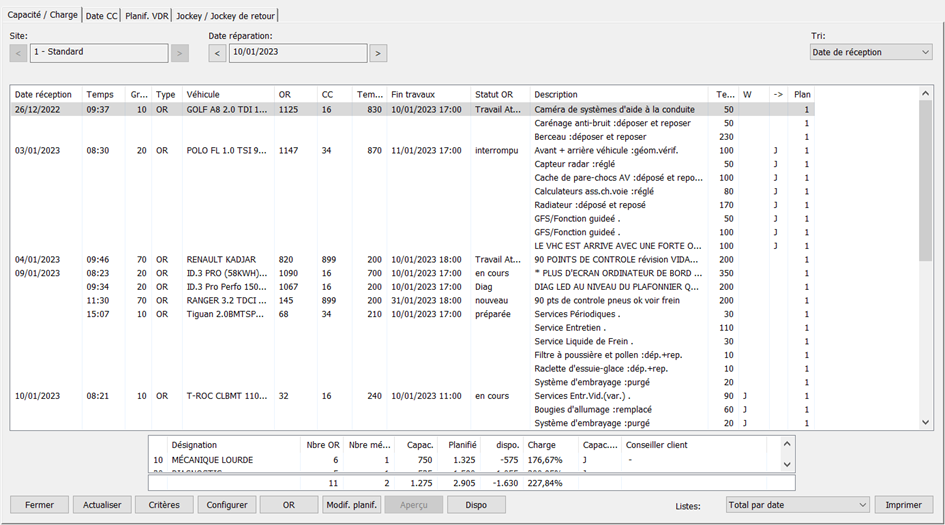This screenshot has height=525, width=945.
Task: Refresh with the Actualiser button
Action: click(x=102, y=505)
